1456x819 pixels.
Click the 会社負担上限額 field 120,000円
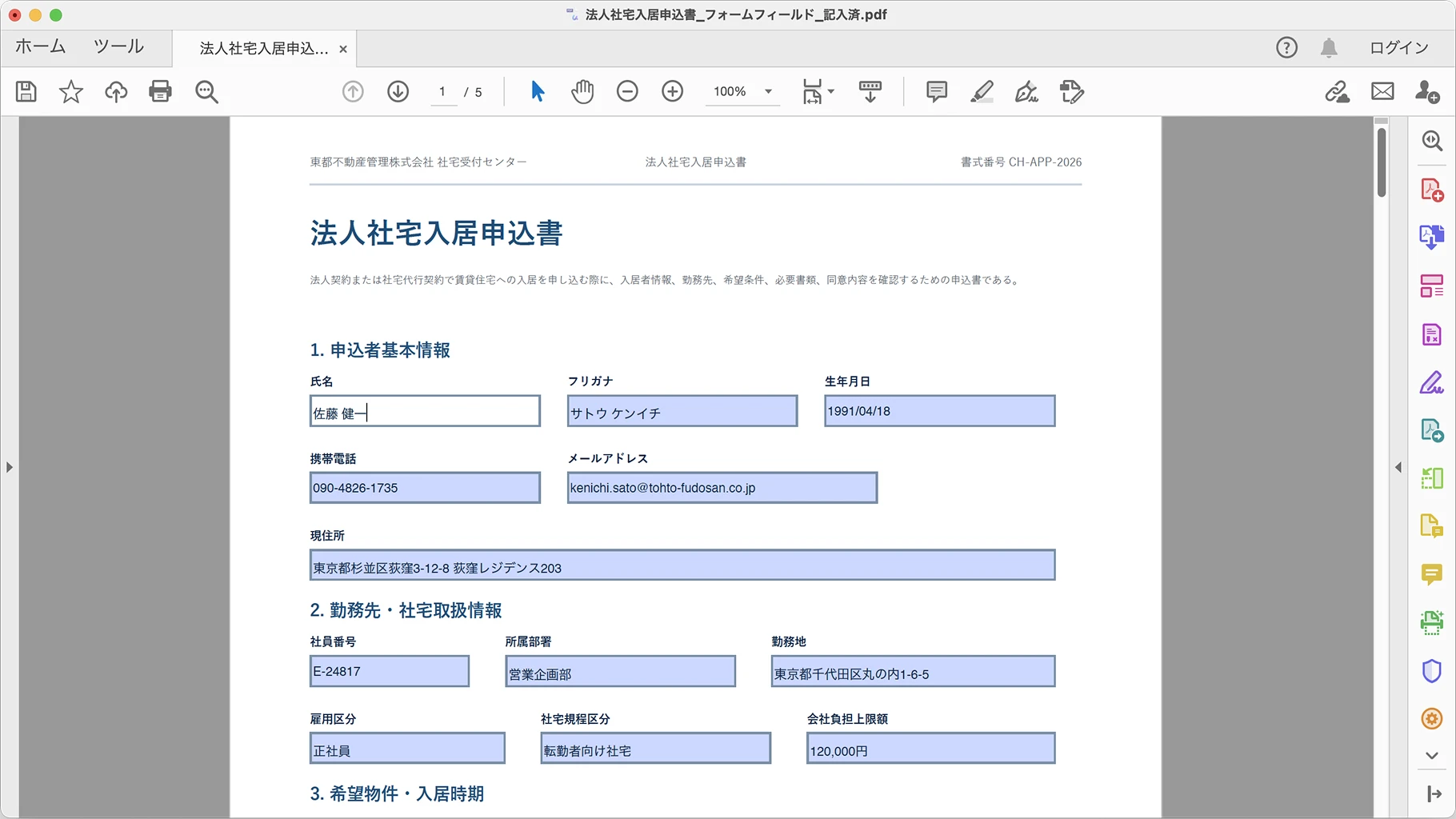pos(930,748)
